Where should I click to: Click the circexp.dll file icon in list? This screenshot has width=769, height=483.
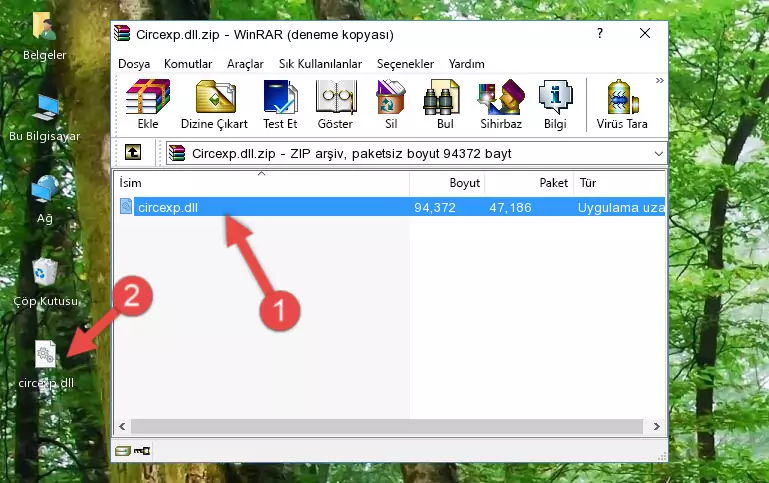pyautogui.click(x=126, y=206)
